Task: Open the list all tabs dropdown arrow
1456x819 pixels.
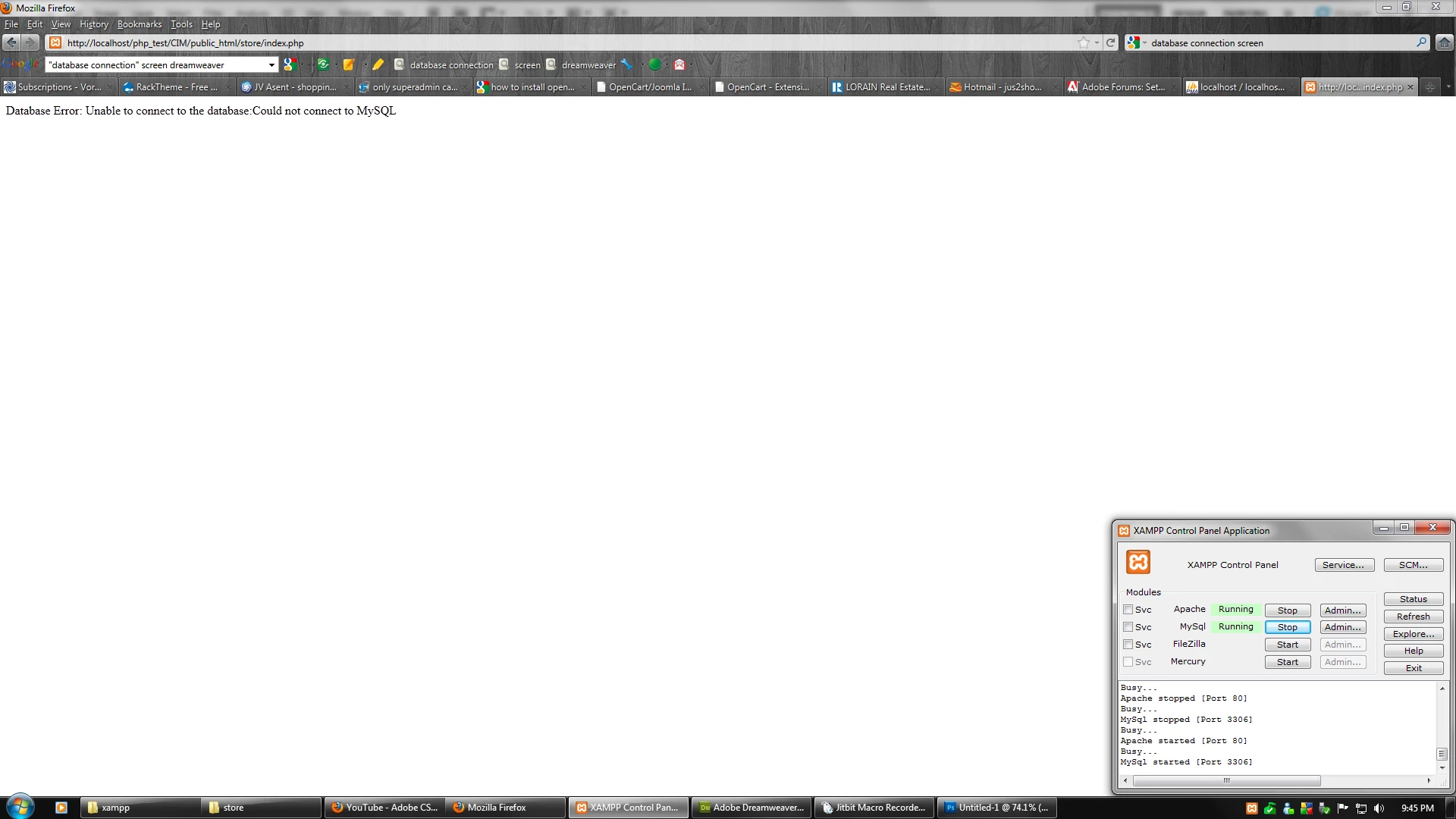Action: click(1448, 87)
